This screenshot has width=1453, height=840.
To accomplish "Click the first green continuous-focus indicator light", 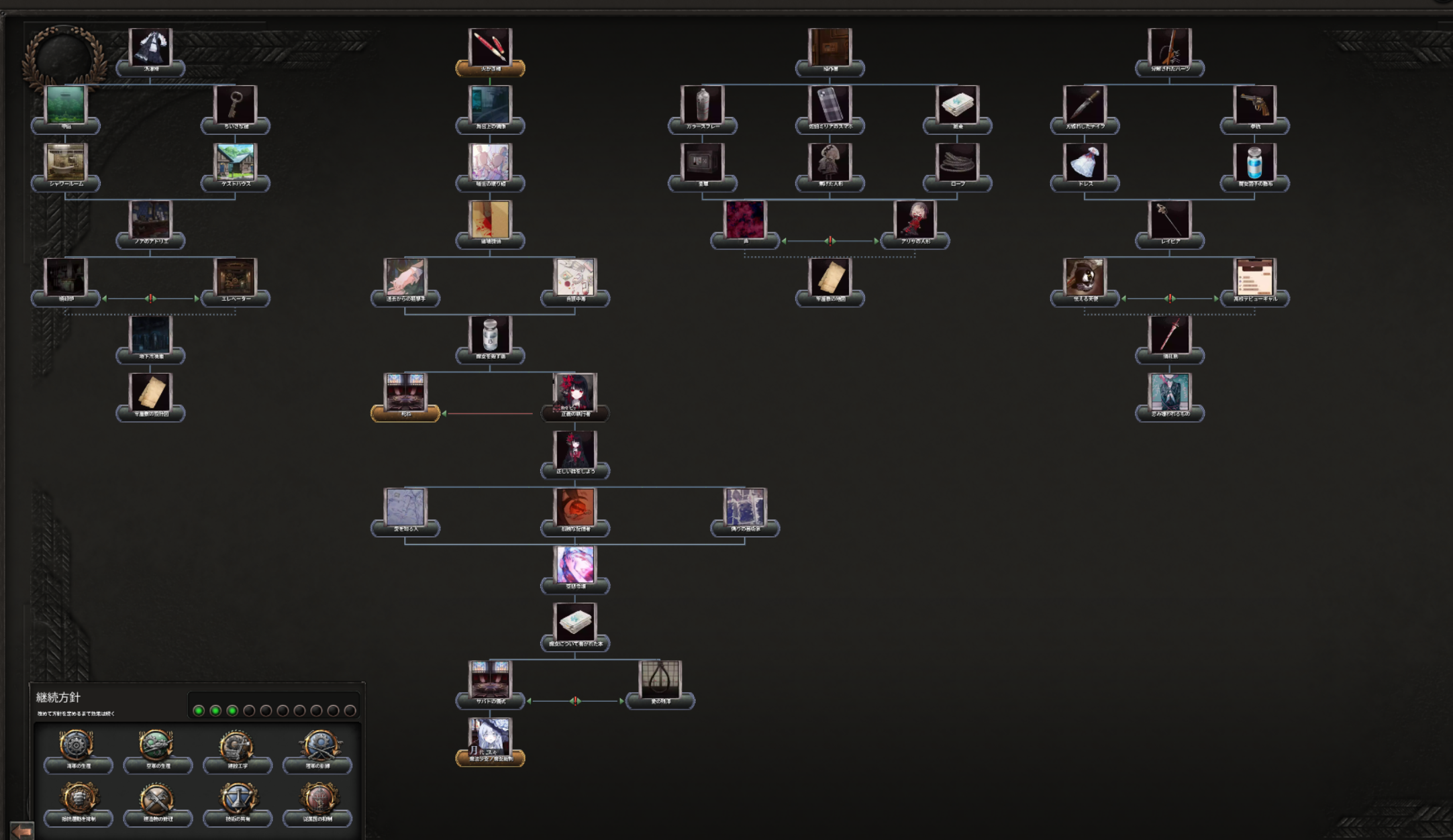I will tap(199, 711).
